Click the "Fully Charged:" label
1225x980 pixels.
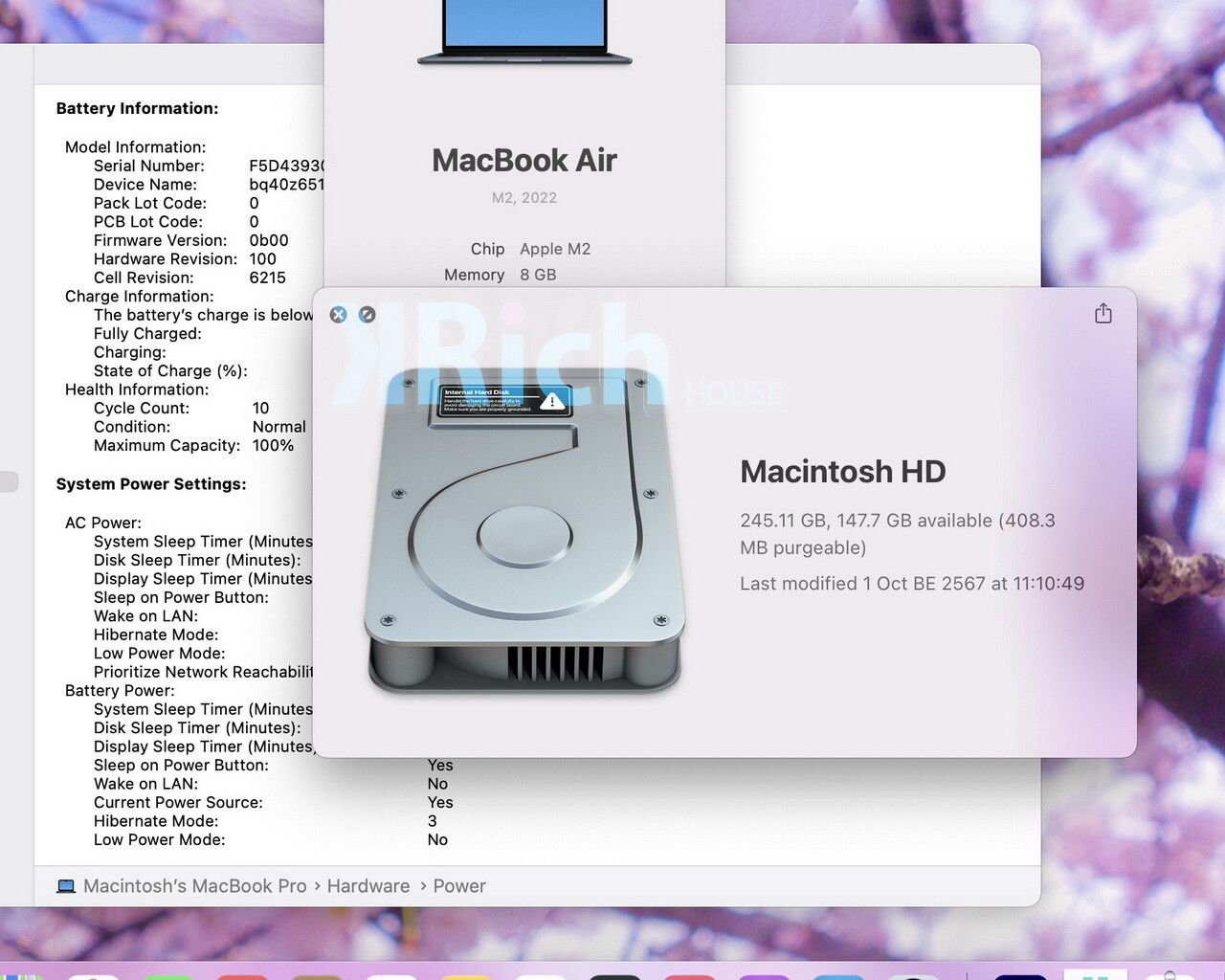click(x=147, y=334)
